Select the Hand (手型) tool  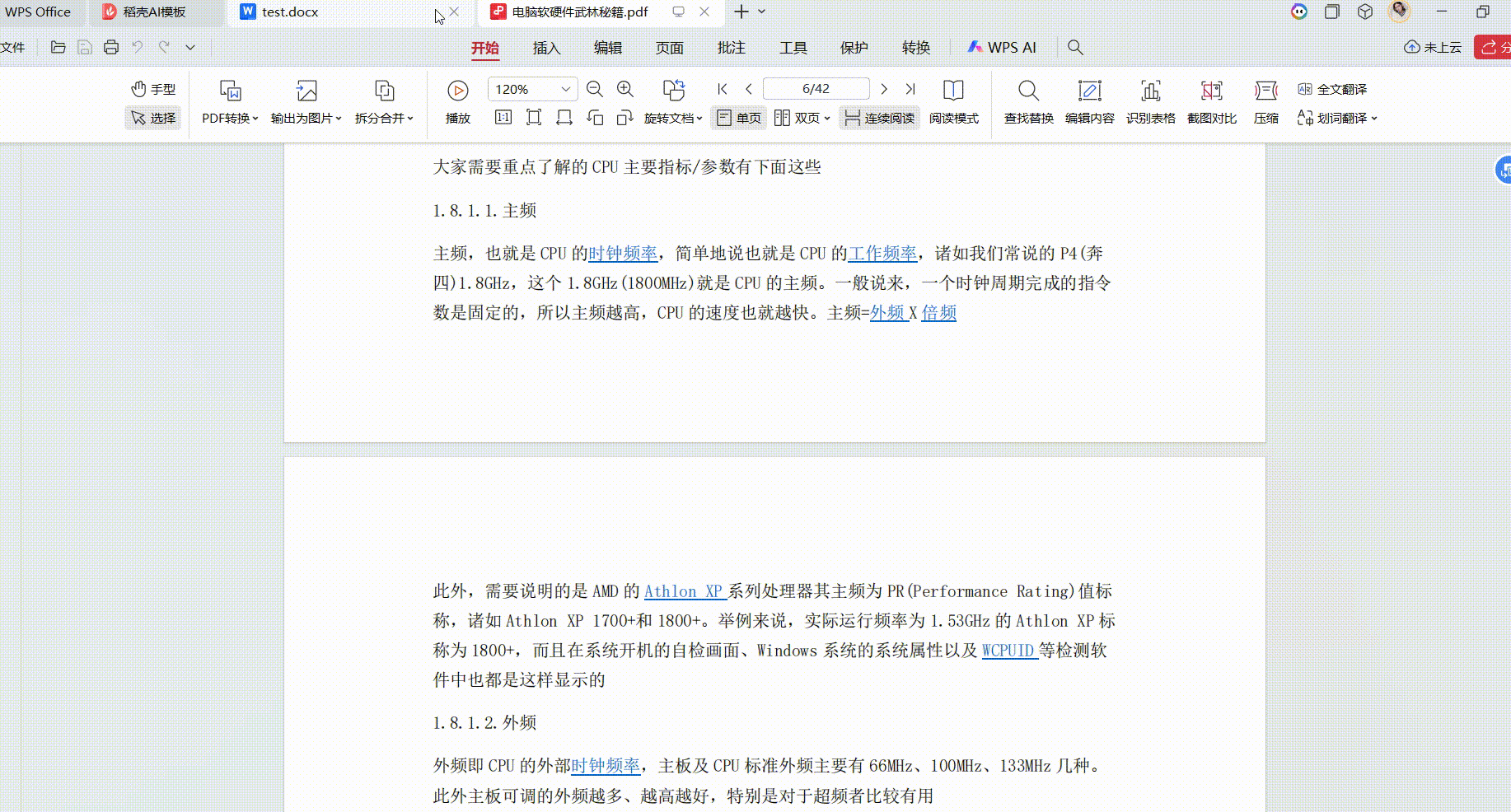153,89
